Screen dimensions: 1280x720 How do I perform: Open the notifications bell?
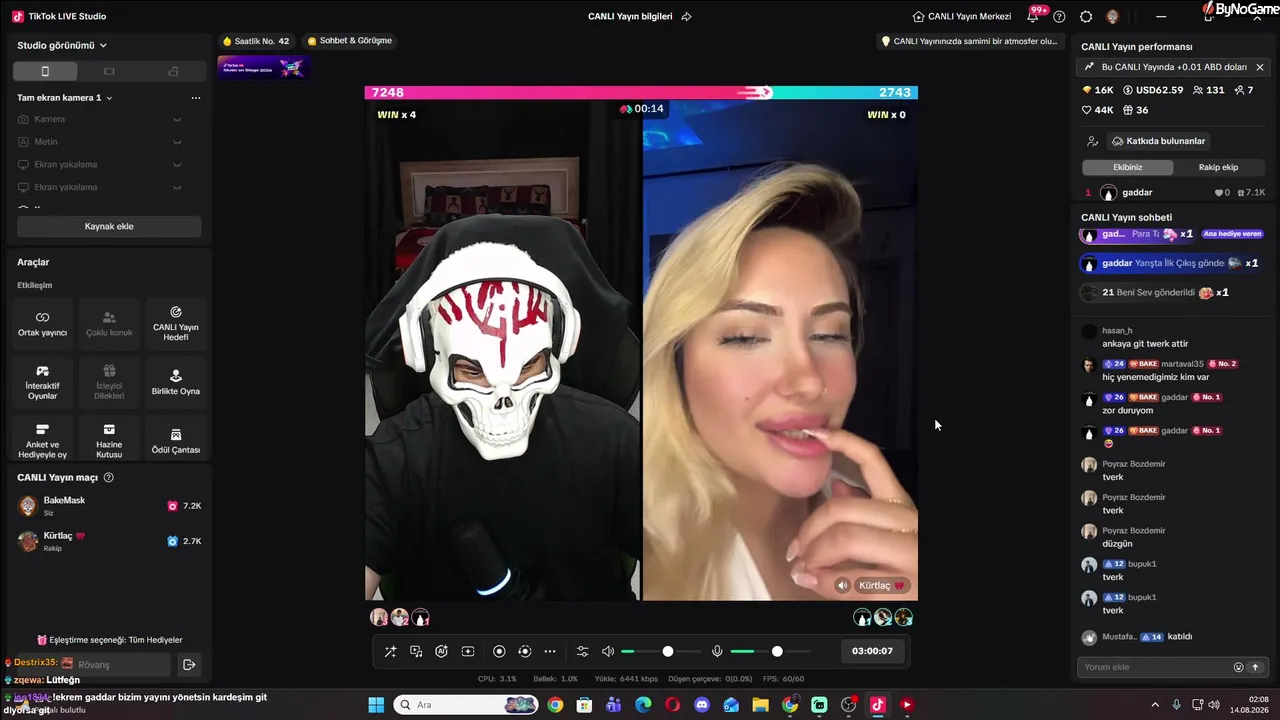pyautogui.click(x=1032, y=16)
